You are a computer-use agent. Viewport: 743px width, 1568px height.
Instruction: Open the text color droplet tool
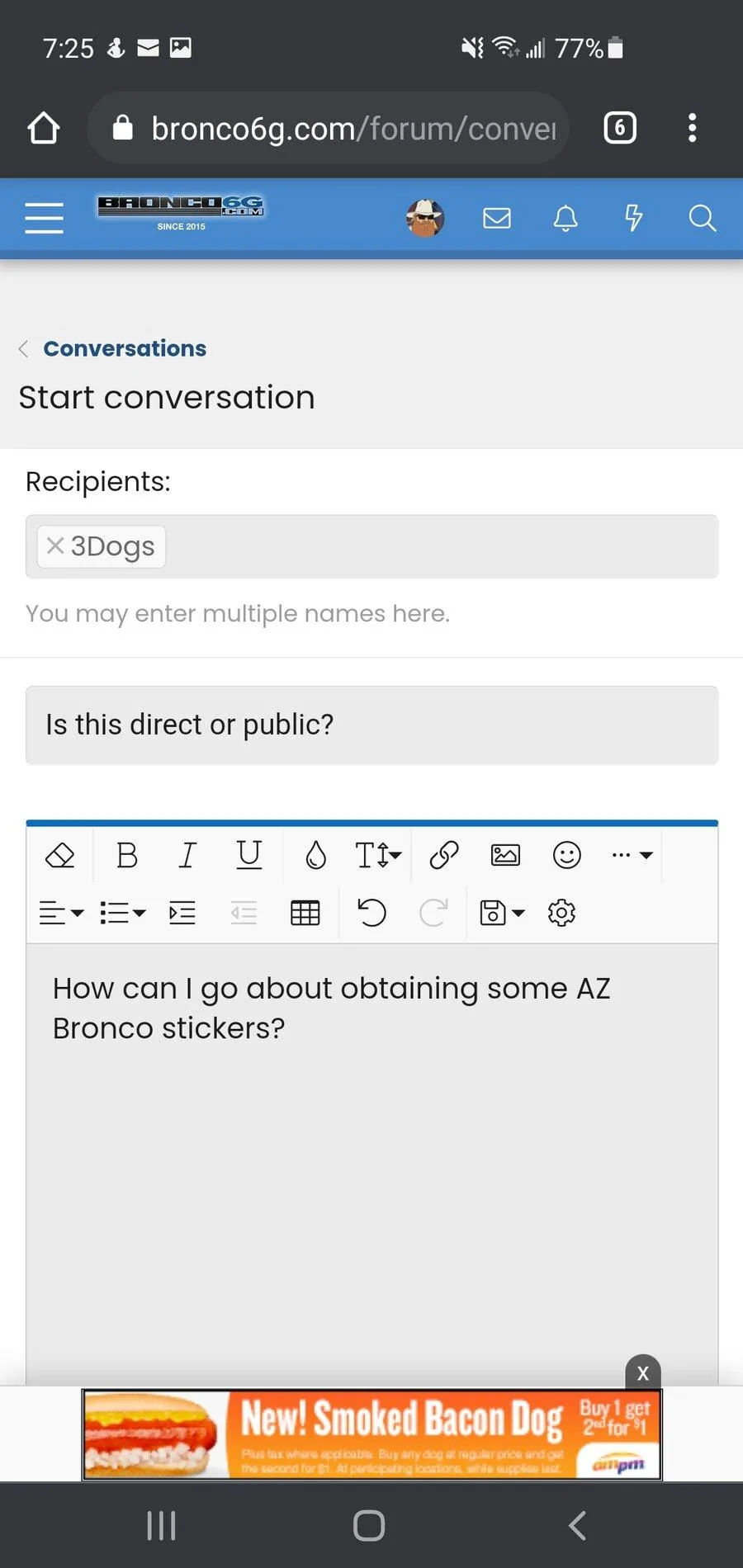point(315,855)
